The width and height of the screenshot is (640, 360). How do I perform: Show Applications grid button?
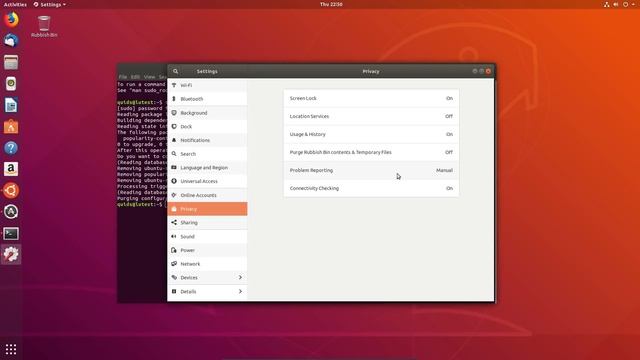[x=11, y=349]
